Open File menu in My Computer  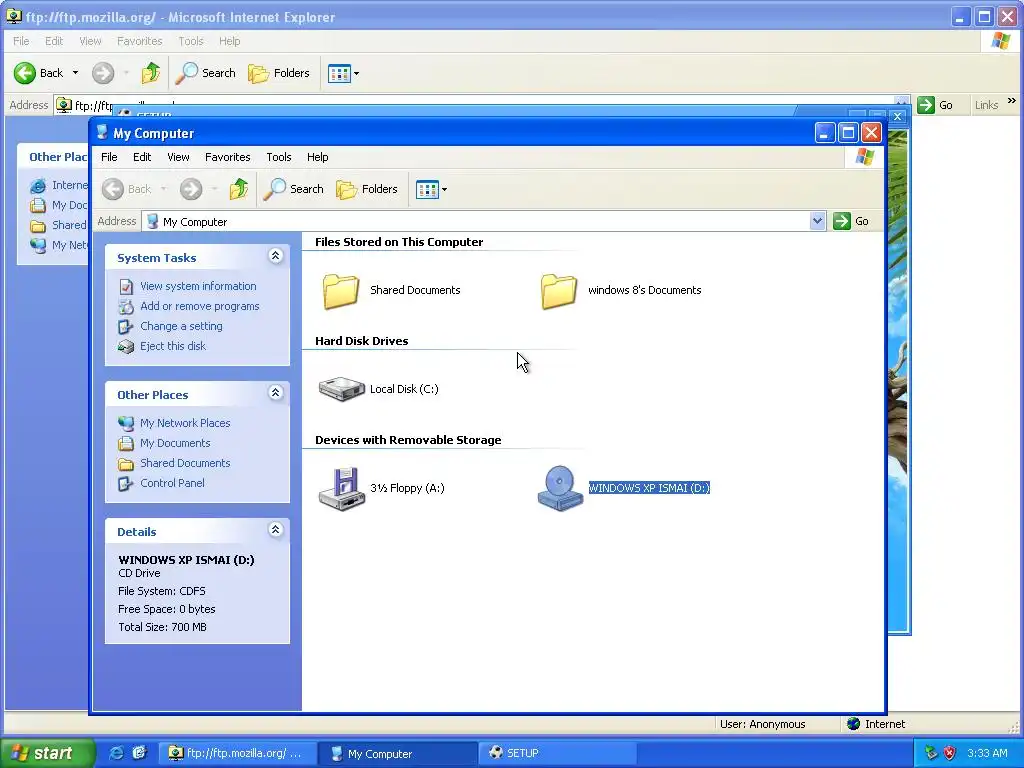point(109,157)
